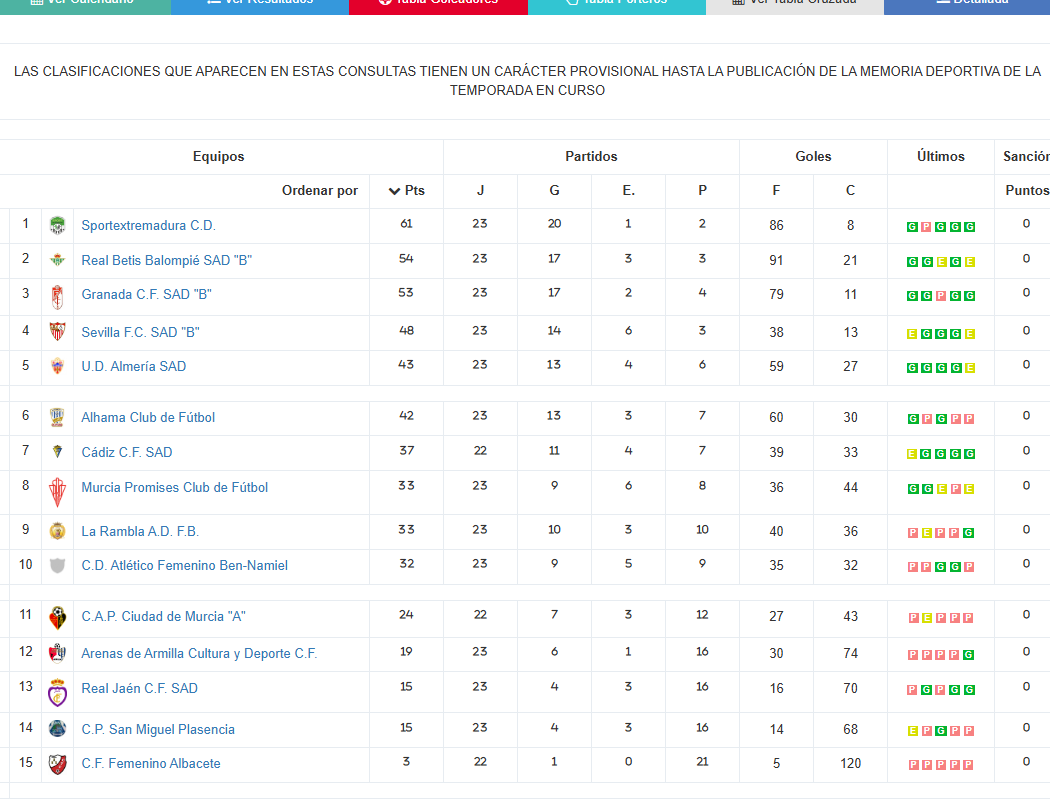Click the provisional classifications notice text
The height and width of the screenshot is (809, 1050).
tap(528, 81)
